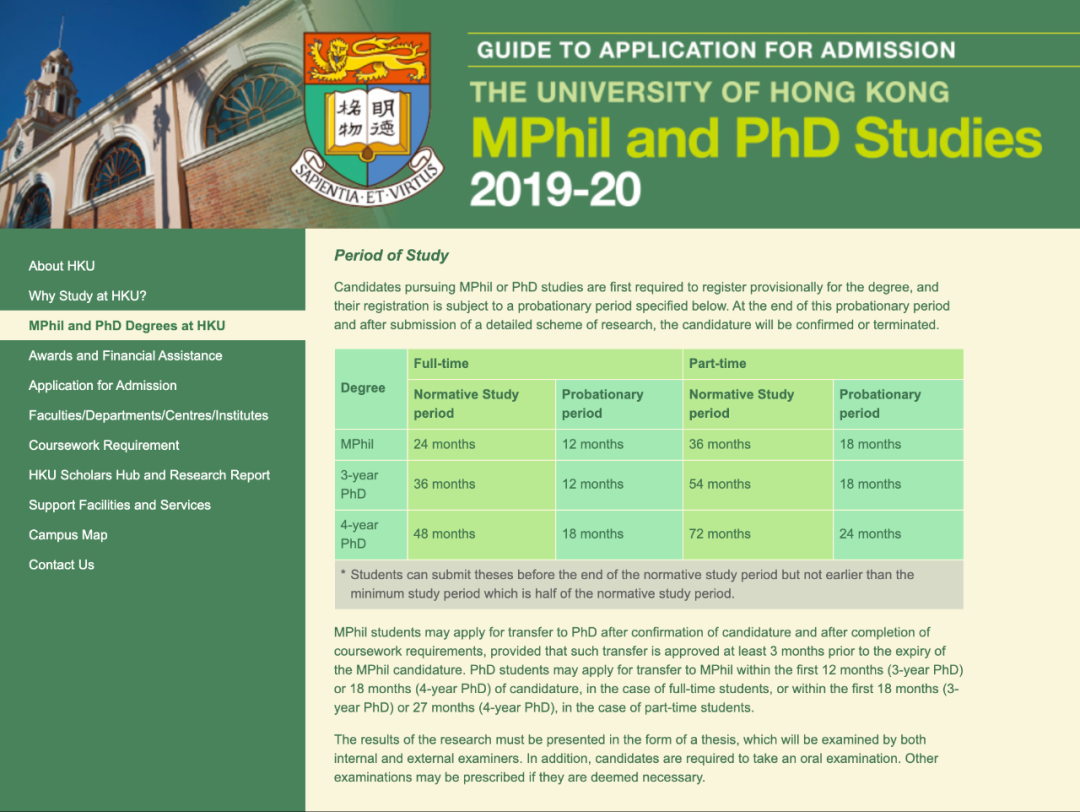Click the MPhil row label
This screenshot has width=1080, height=812.
pyautogui.click(x=371, y=445)
